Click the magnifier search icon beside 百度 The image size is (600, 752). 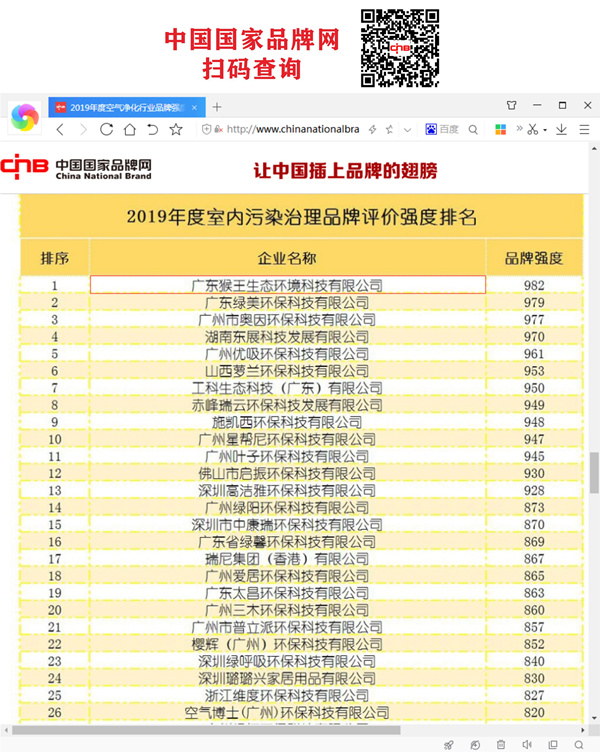click(x=473, y=129)
